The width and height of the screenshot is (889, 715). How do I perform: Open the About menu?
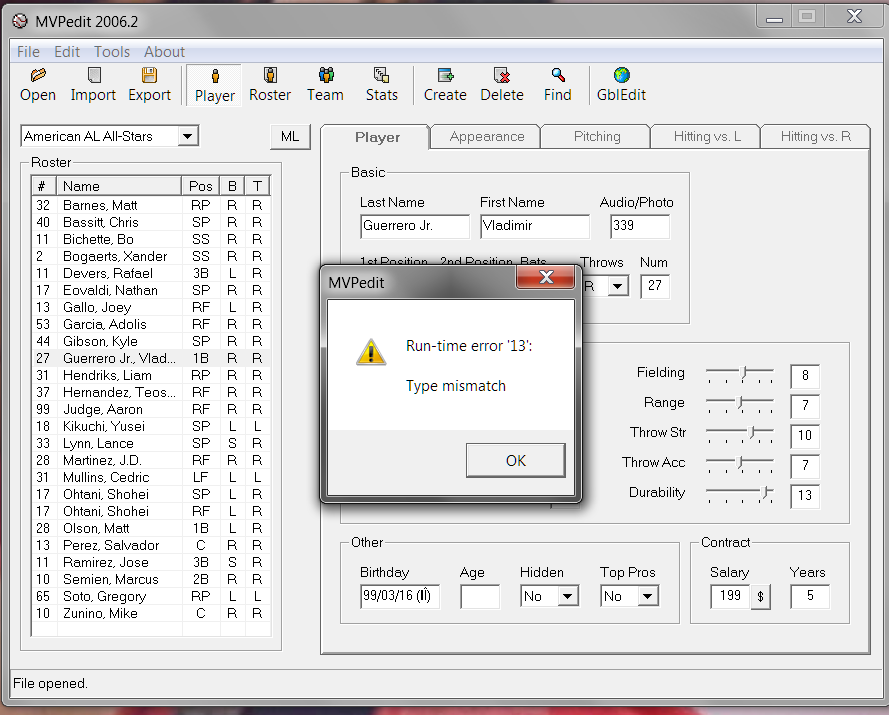coord(164,52)
